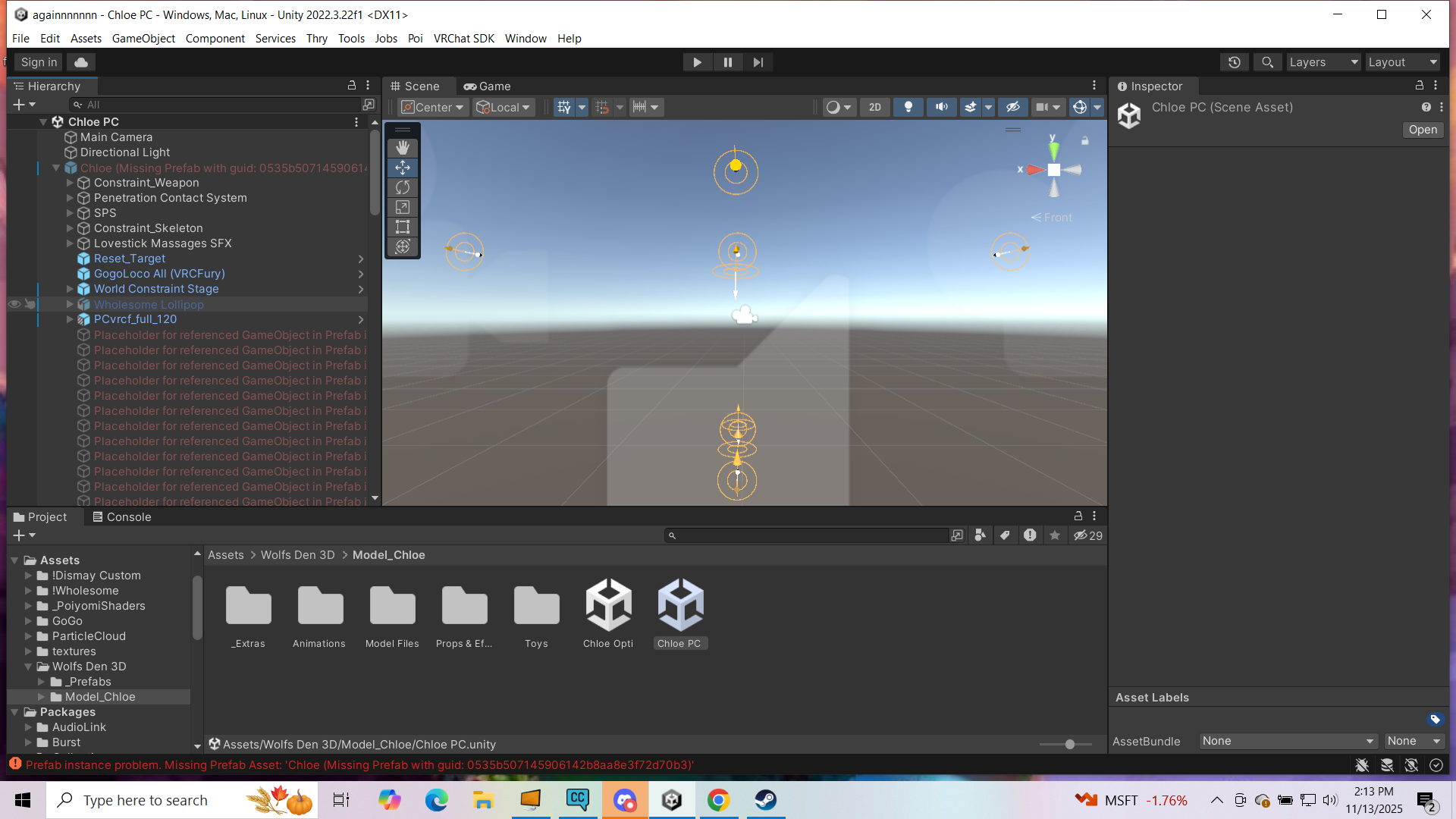
Task: Open the VRChat SDK menu
Action: click(x=464, y=39)
